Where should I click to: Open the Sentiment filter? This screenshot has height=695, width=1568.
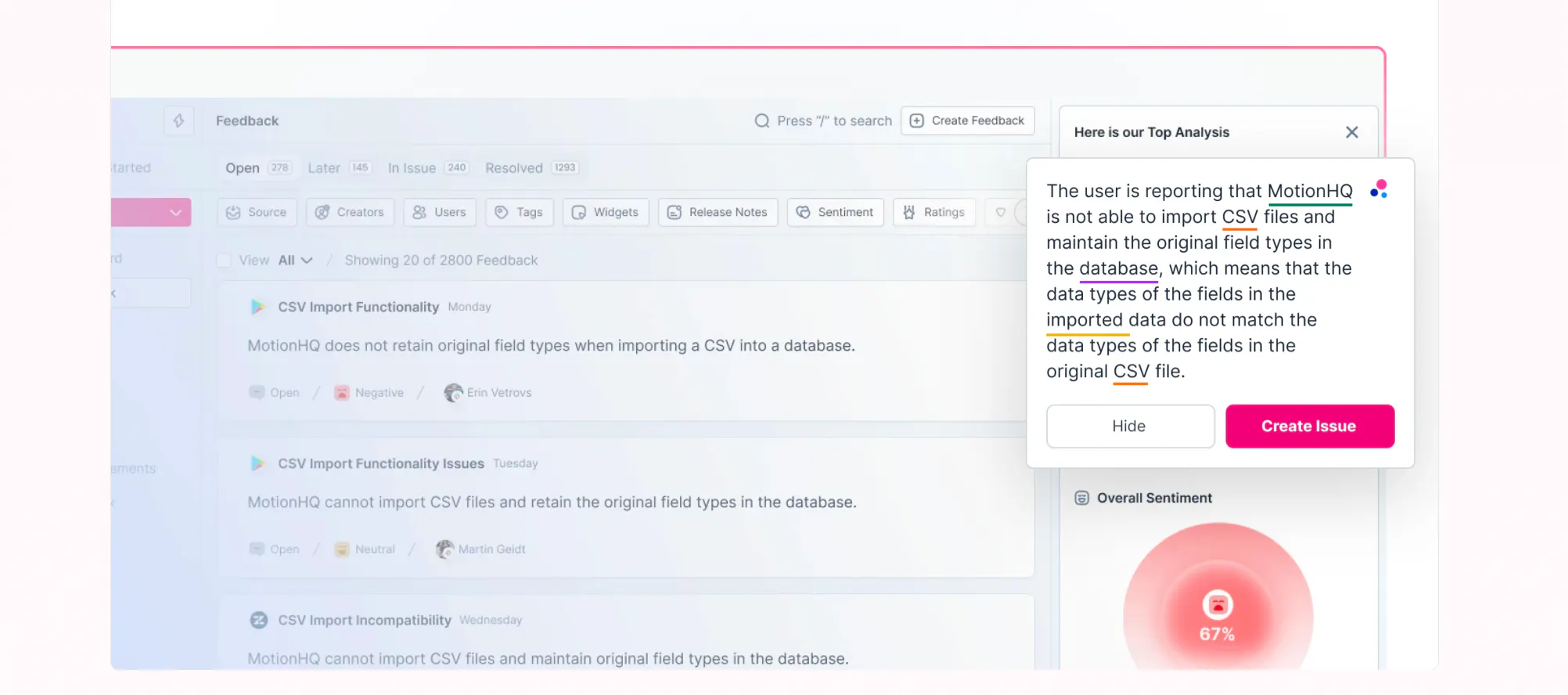[836, 212]
